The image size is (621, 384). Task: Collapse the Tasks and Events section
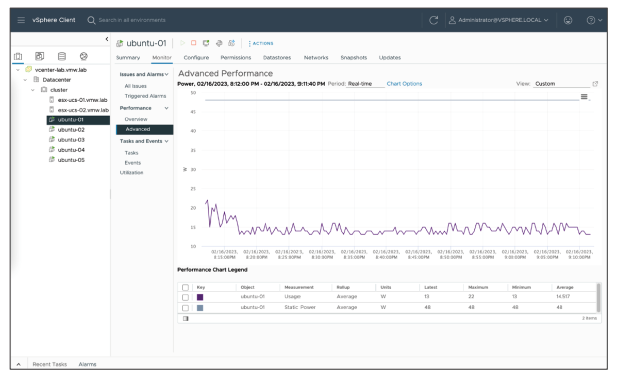pyautogui.click(x=166, y=141)
